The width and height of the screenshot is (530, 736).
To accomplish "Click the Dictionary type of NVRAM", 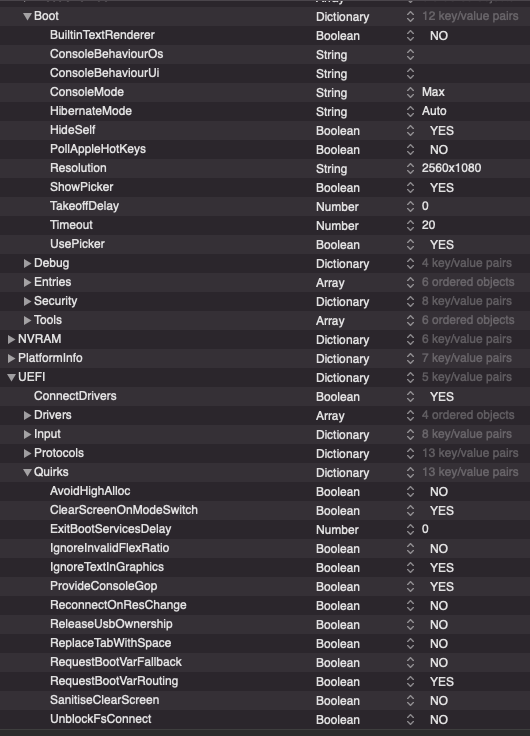I will pos(342,340).
